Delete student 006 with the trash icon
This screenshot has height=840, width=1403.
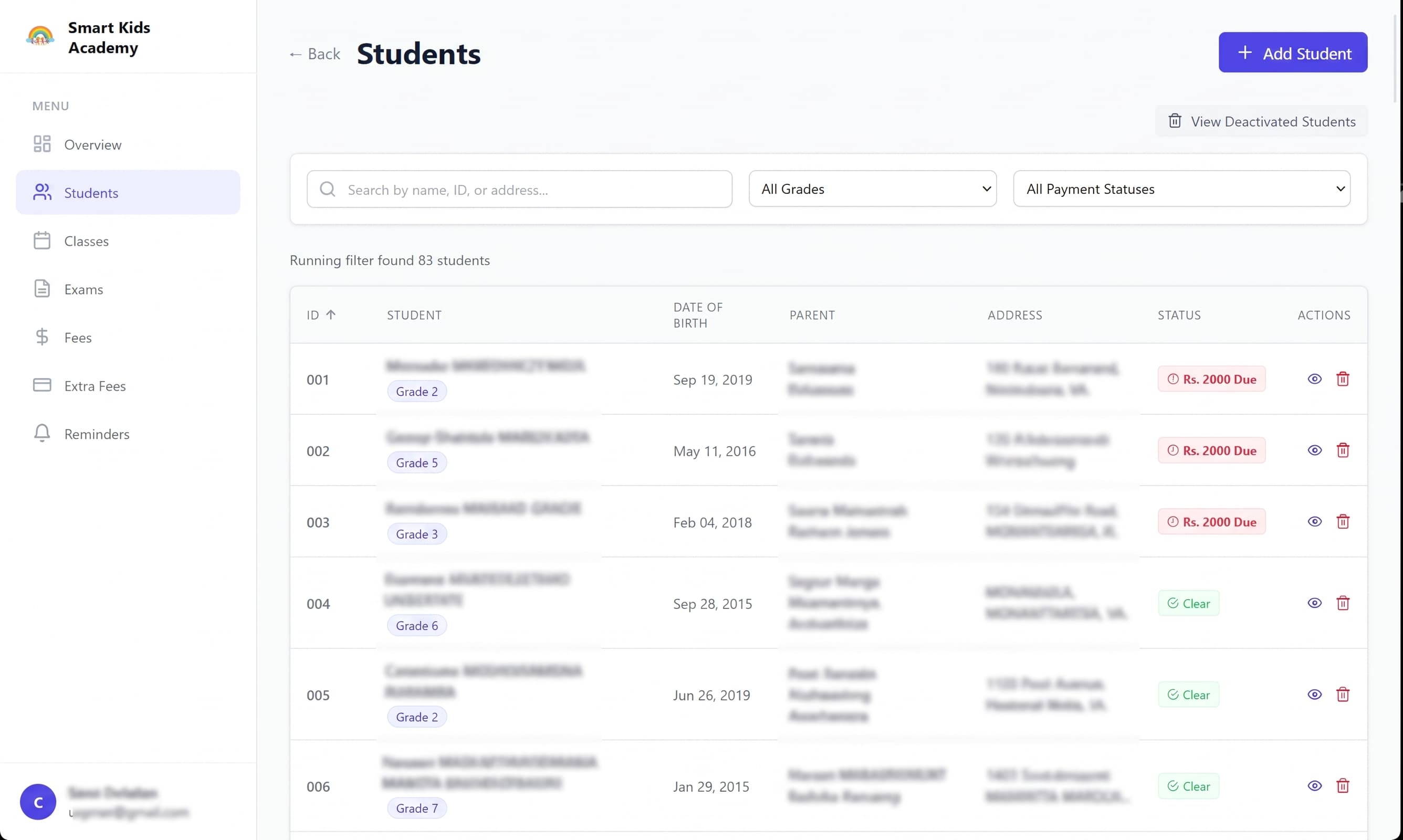click(x=1343, y=785)
